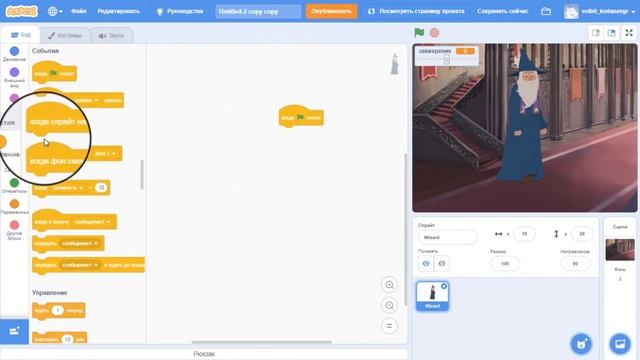This screenshot has height=360, width=640.
Task: Click the Choose a Sprite button
Action: 581,344
